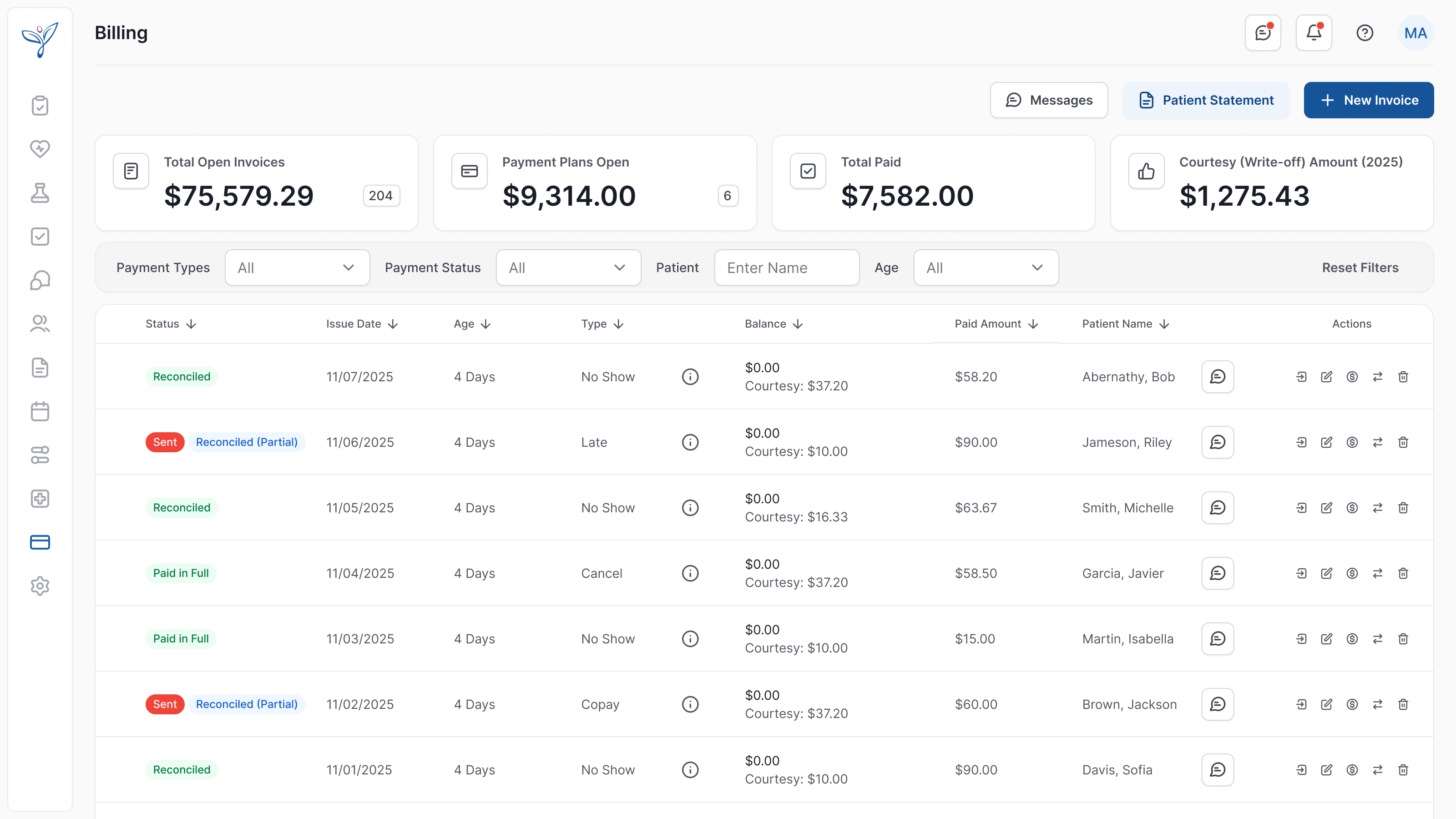Open the Billing card icon in sidebar
Viewport: 1456px width, 819px height.
point(40,542)
